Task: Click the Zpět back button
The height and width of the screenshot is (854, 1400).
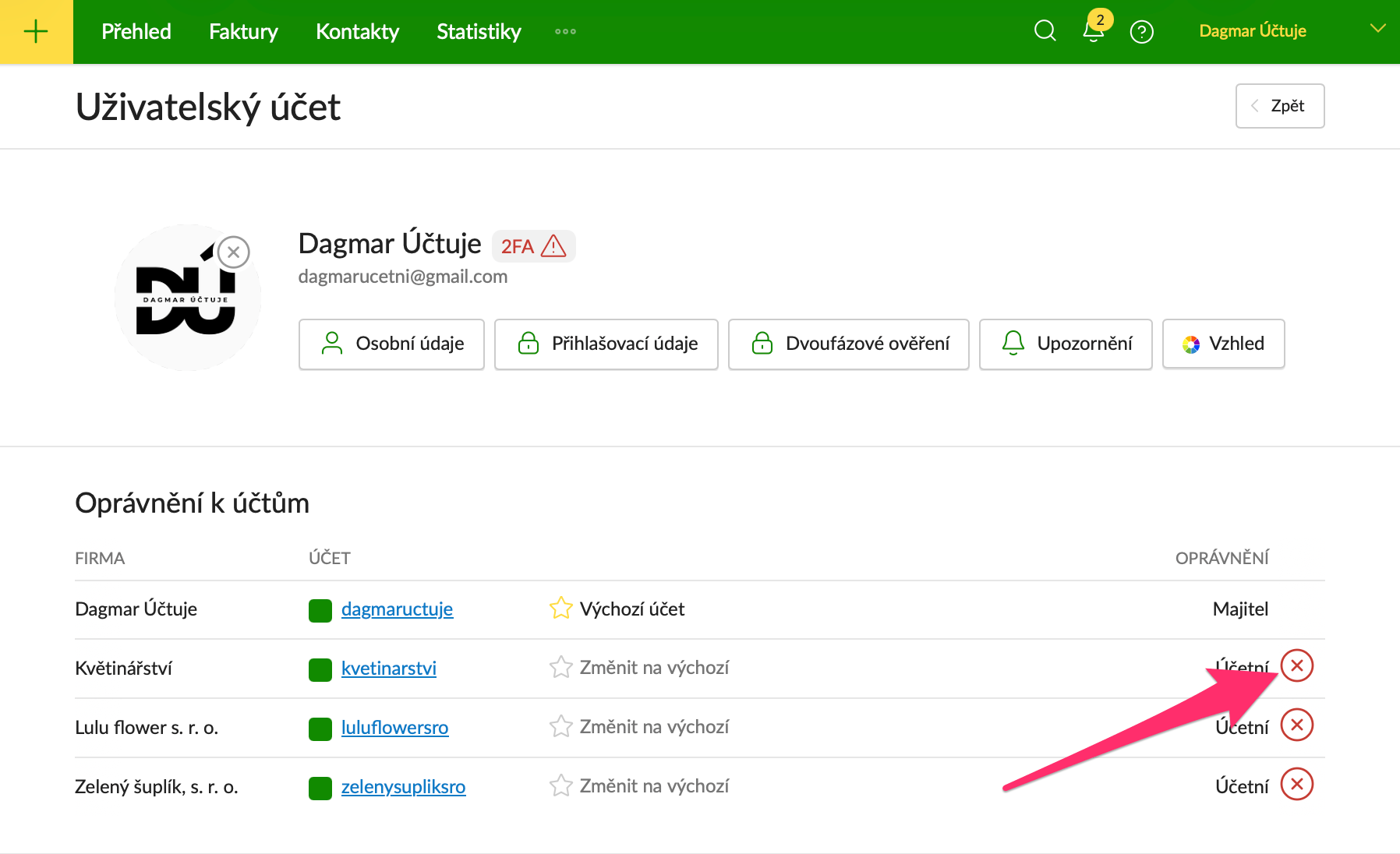Action: 1279,106
